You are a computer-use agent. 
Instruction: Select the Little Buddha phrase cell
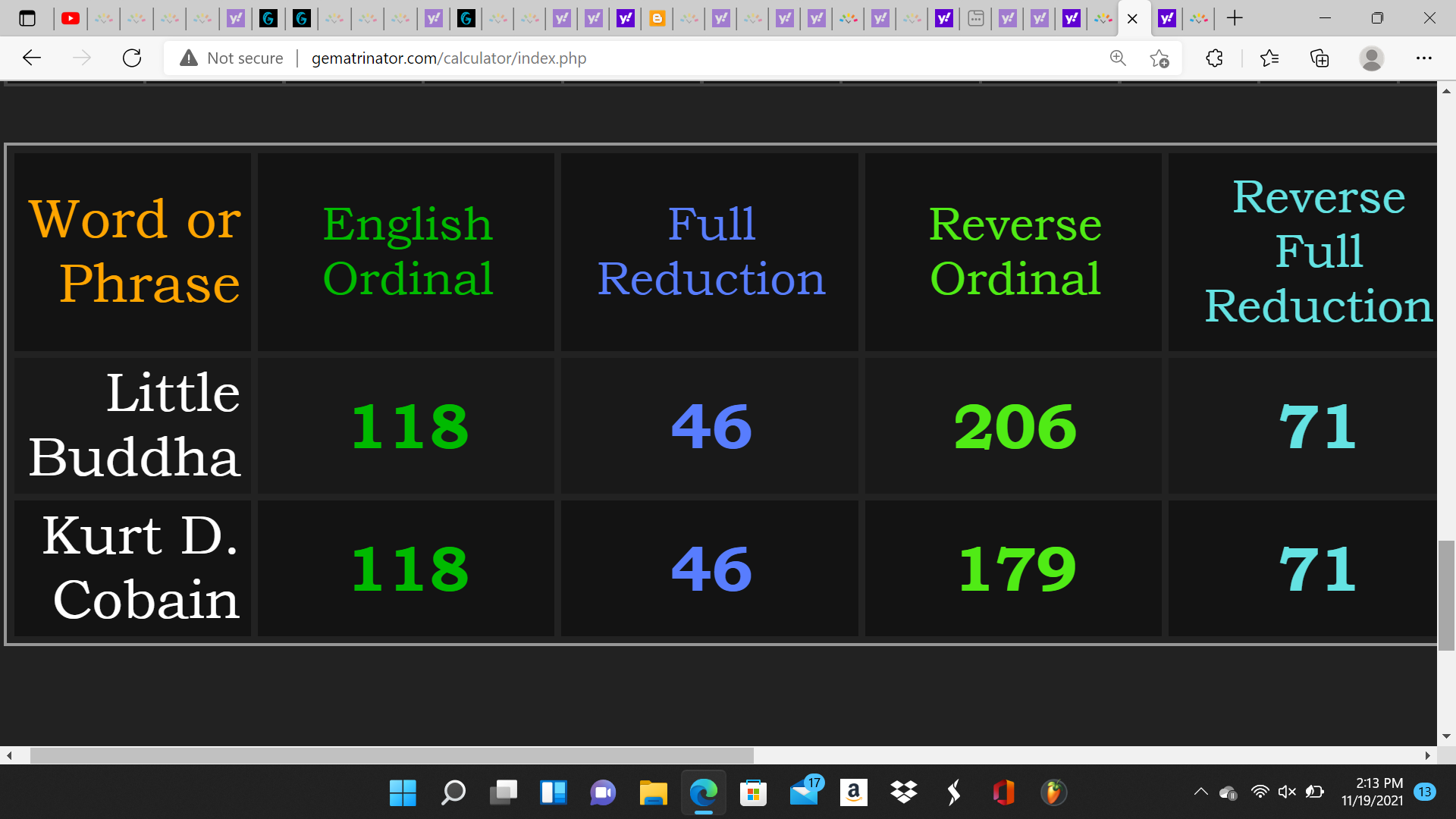(133, 425)
